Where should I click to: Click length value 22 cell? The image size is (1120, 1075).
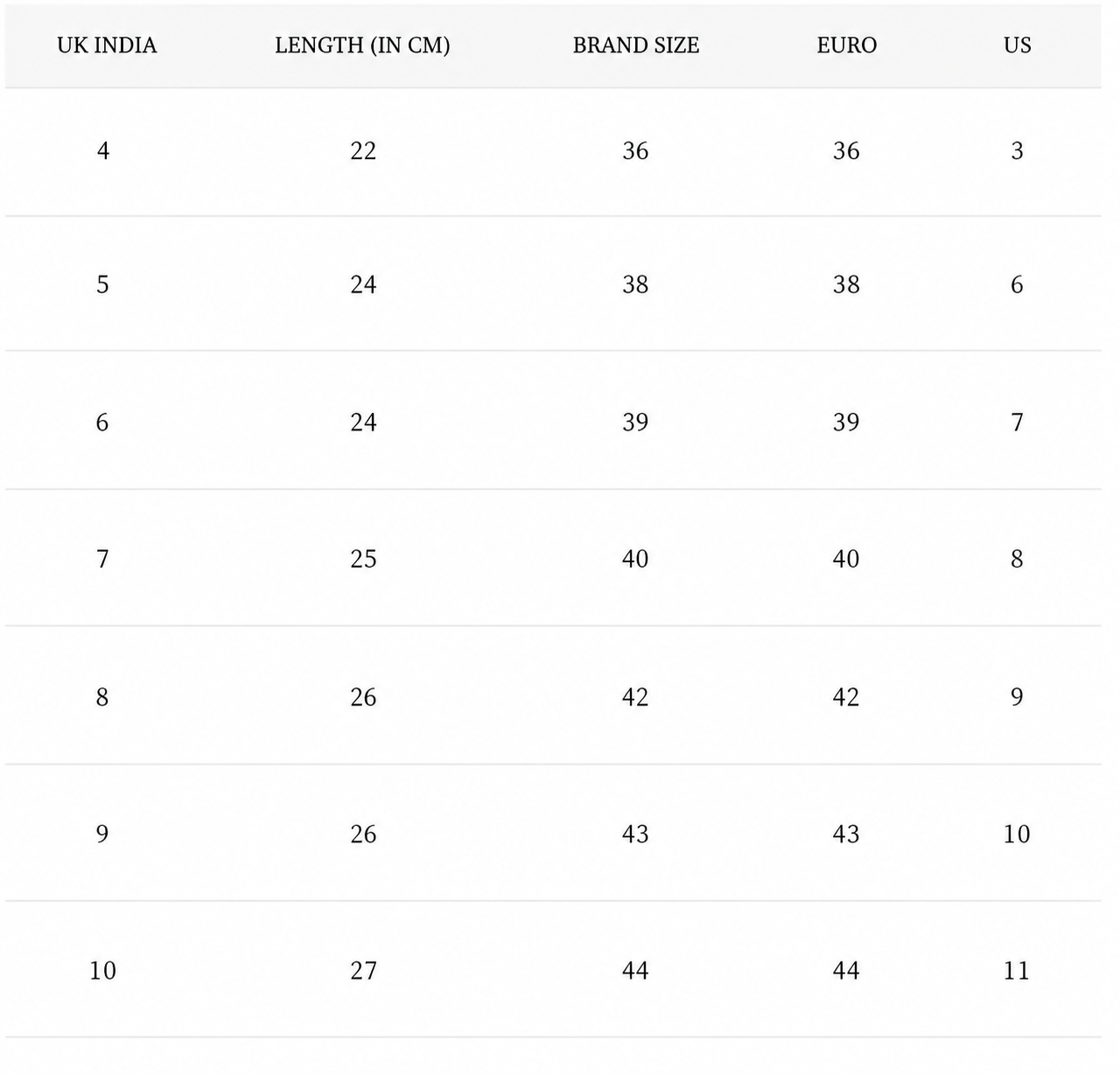point(363,151)
